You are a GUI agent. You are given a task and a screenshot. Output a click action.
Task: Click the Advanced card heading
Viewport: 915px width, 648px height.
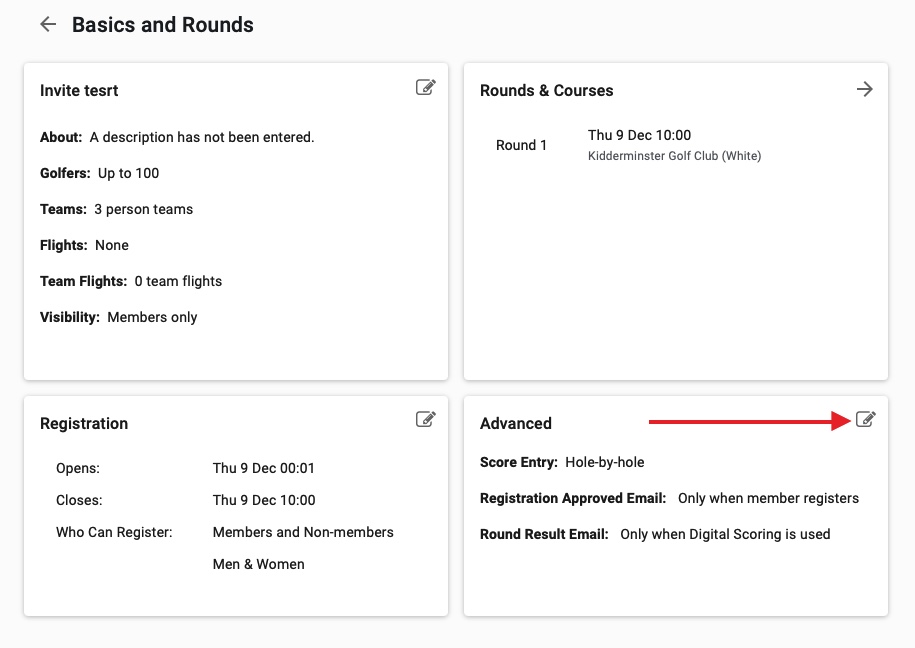[x=516, y=423]
